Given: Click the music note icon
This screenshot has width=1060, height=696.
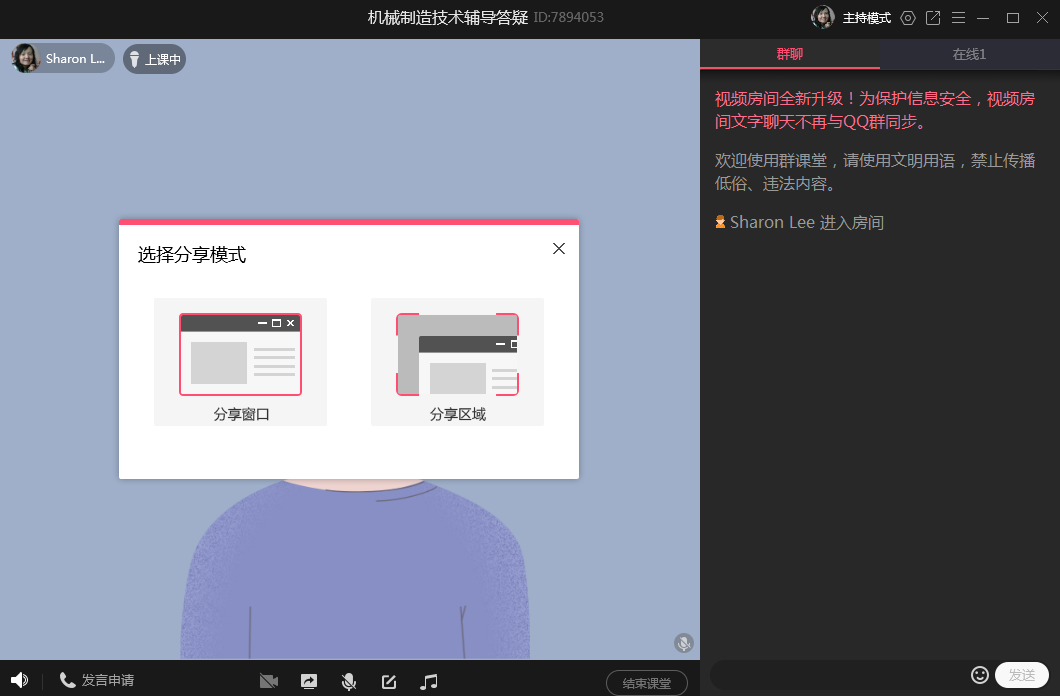Looking at the screenshot, I should click(429, 682).
